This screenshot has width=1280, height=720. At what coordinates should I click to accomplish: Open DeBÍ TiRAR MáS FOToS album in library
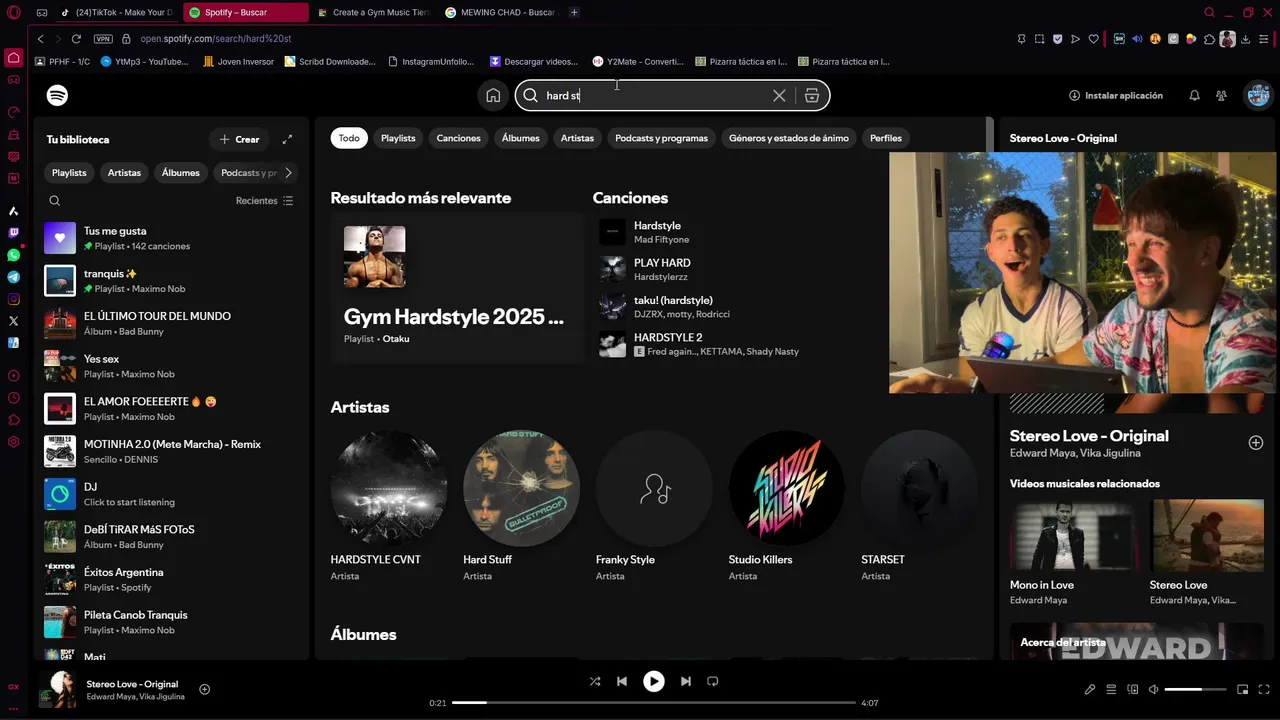[x=172, y=537]
